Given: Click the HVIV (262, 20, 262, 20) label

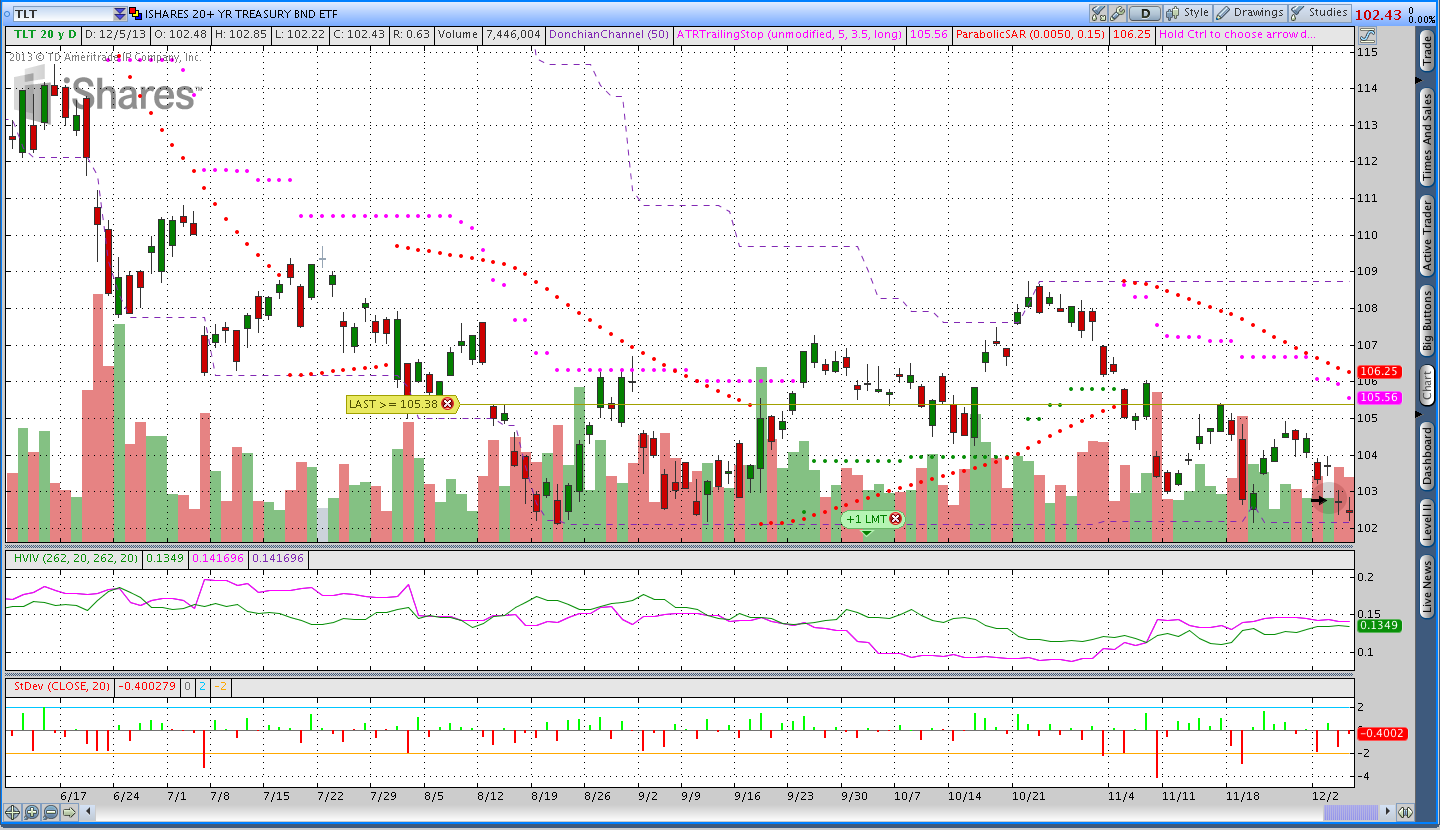Looking at the screenshot, I should (74, 558).
